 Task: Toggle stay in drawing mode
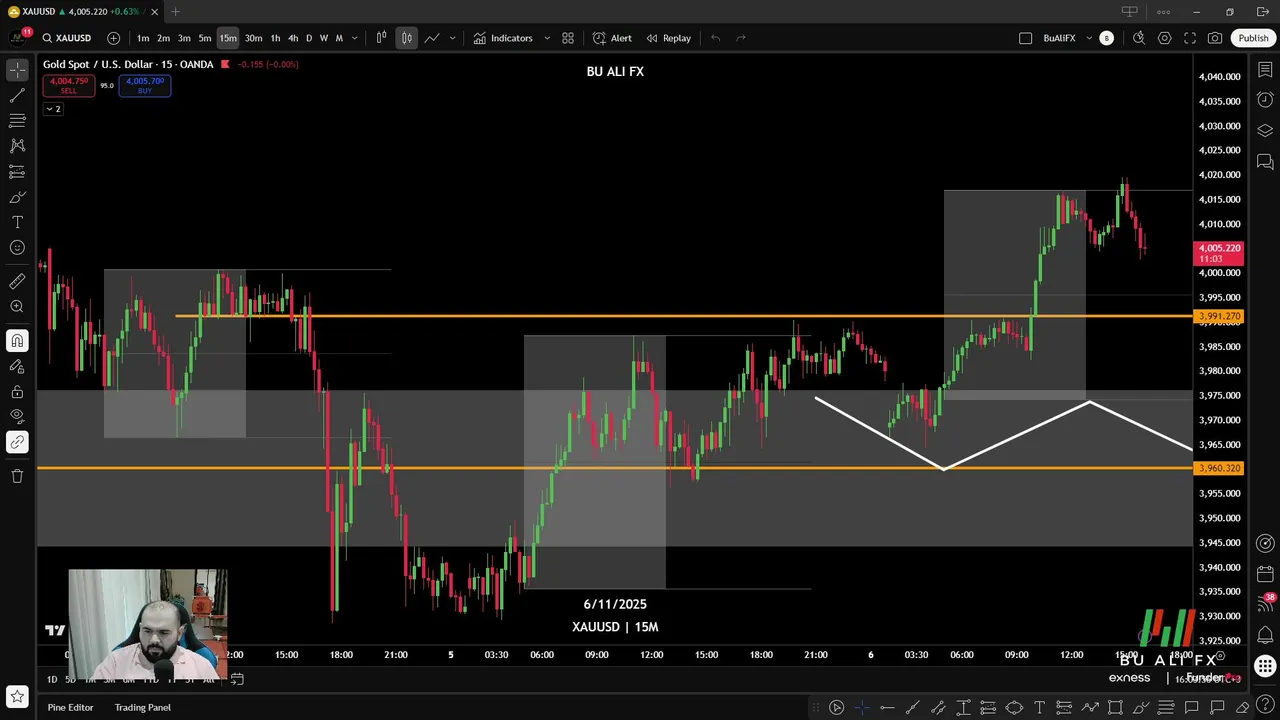(x=17, y=366)
